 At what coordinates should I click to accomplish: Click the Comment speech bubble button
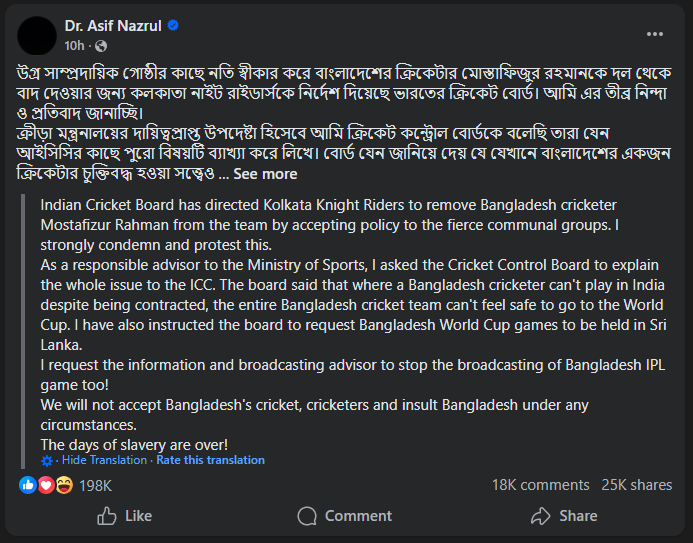coord(345,516)
